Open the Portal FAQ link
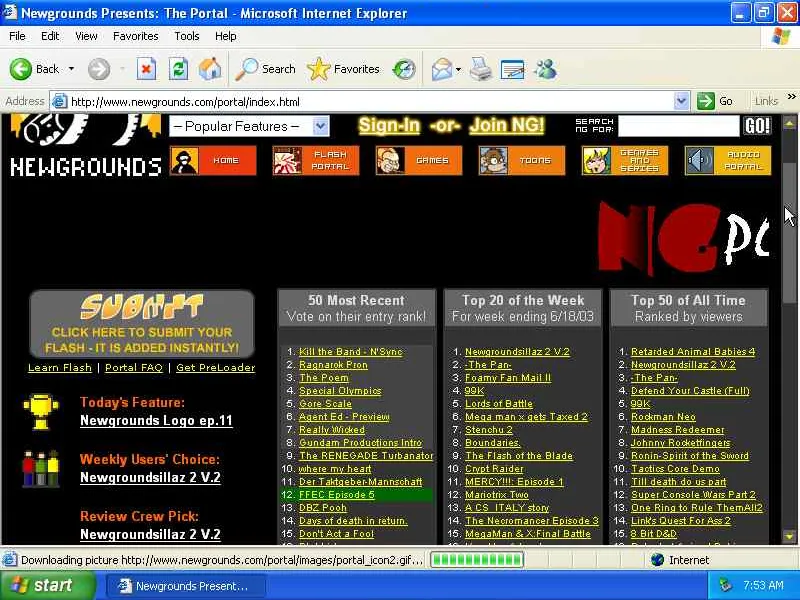The width and height of the screenshot is (800, 600). click(134, 367)
